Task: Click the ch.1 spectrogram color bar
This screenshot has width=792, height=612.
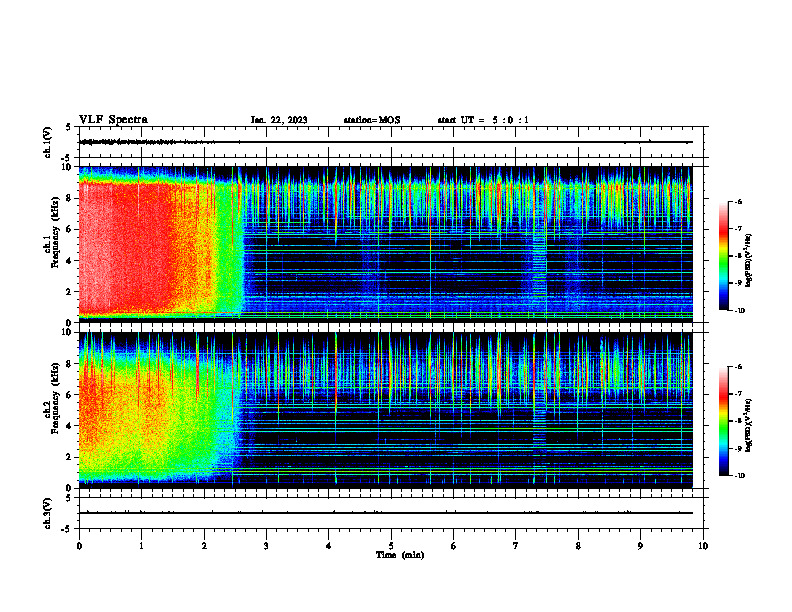Action: click(723, 256)
